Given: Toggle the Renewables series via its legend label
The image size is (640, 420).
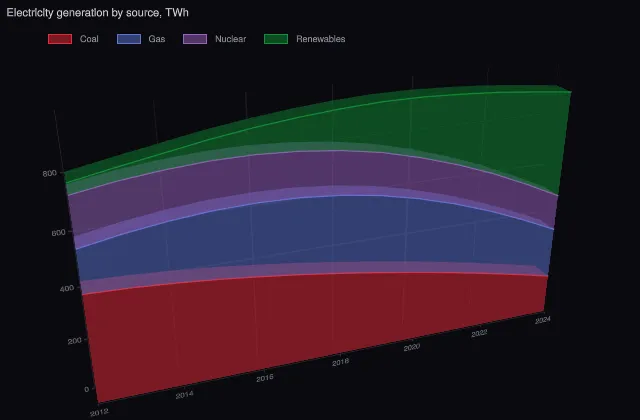Looking at the screenshot, I should coord(321,39).
